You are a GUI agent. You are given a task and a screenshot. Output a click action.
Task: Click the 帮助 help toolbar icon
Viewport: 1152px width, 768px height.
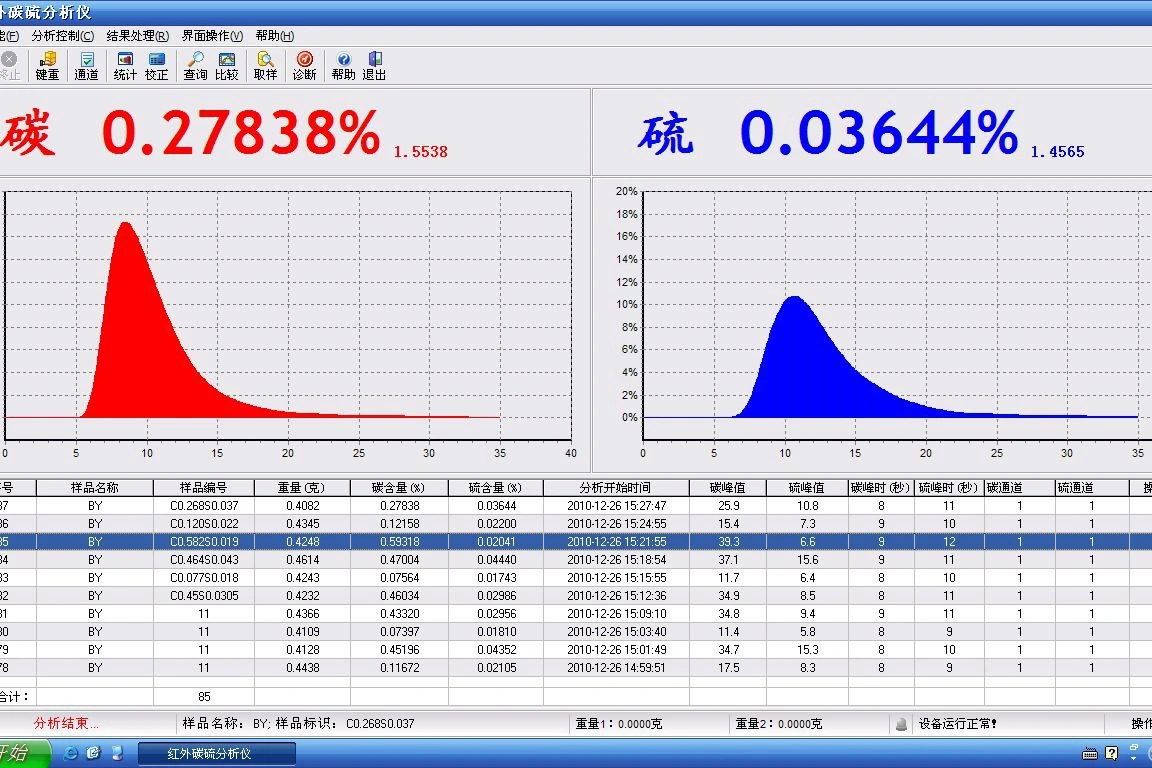click(342, 65)
